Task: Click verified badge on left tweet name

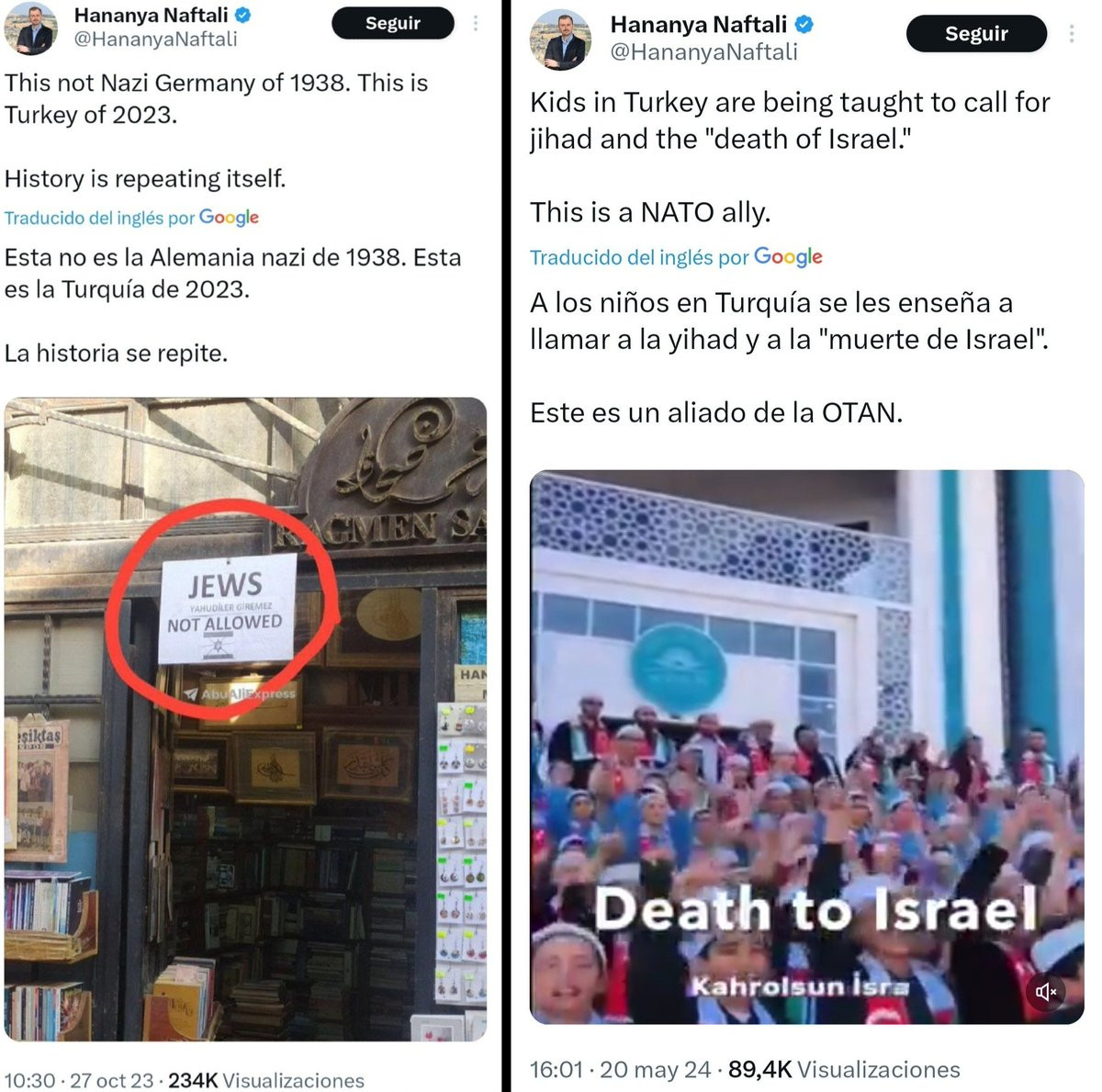Action: (x=243, y=16)
